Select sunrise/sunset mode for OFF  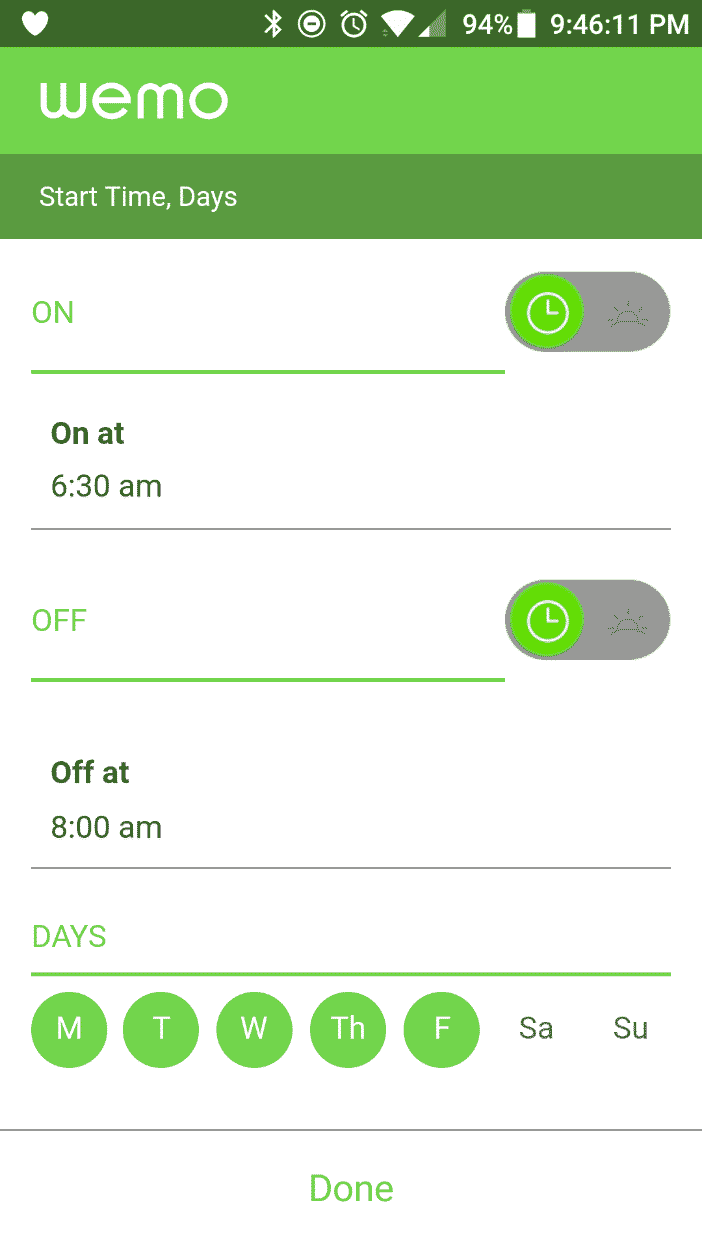(x=629, y=621)
